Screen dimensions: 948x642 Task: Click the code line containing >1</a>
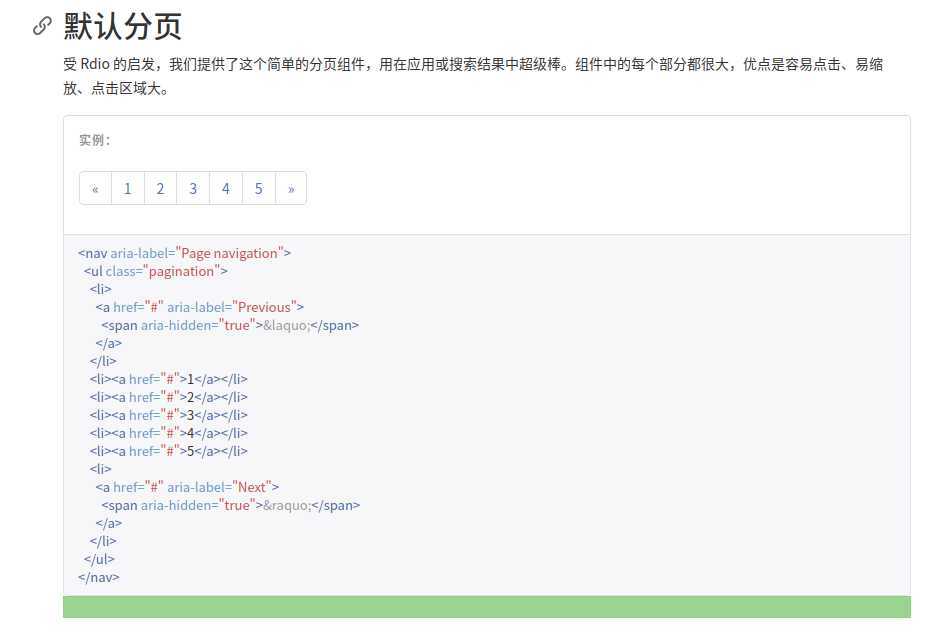click(x=169, y=379)
